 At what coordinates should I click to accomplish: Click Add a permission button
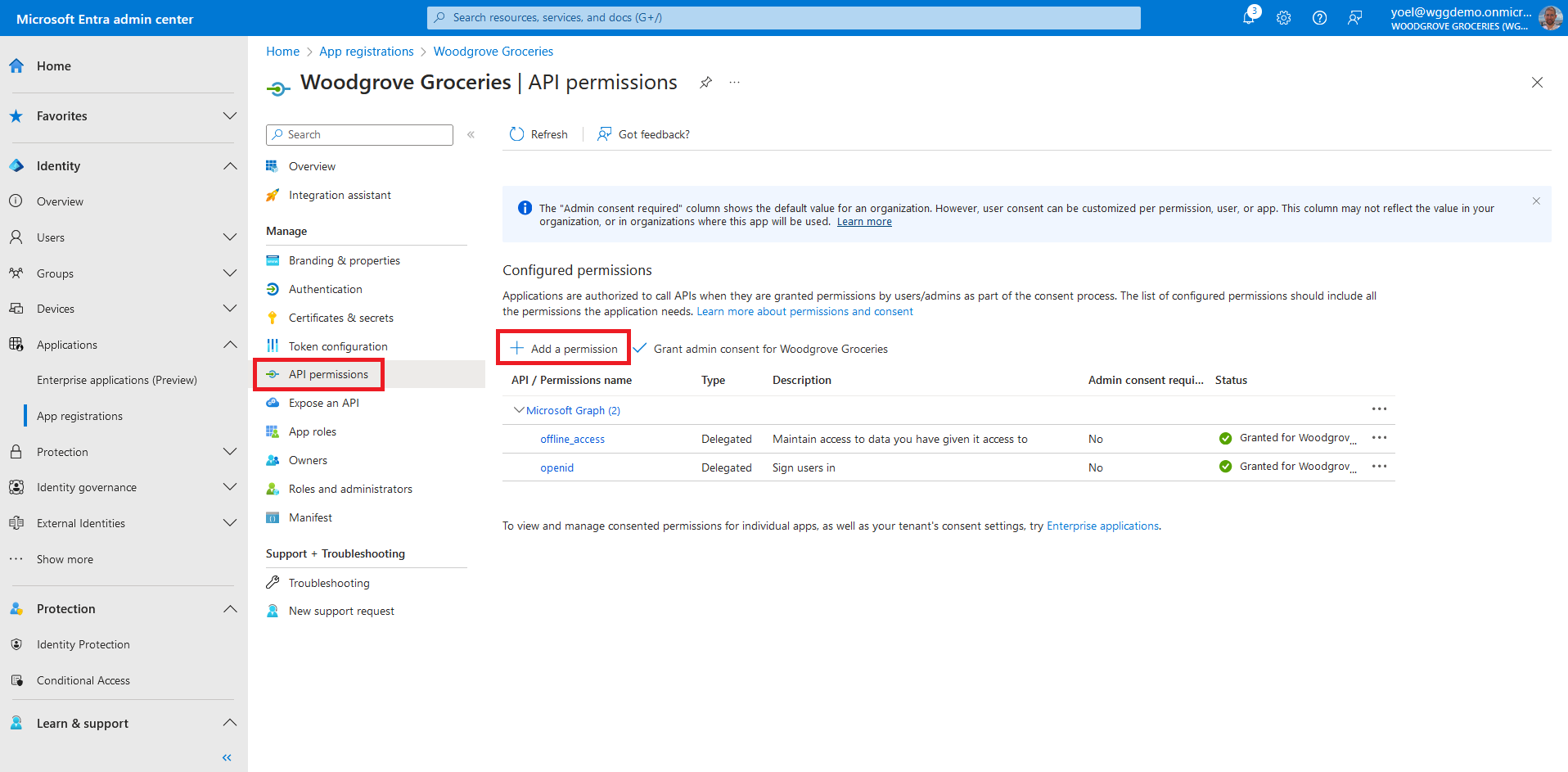[x=564, y=349]
